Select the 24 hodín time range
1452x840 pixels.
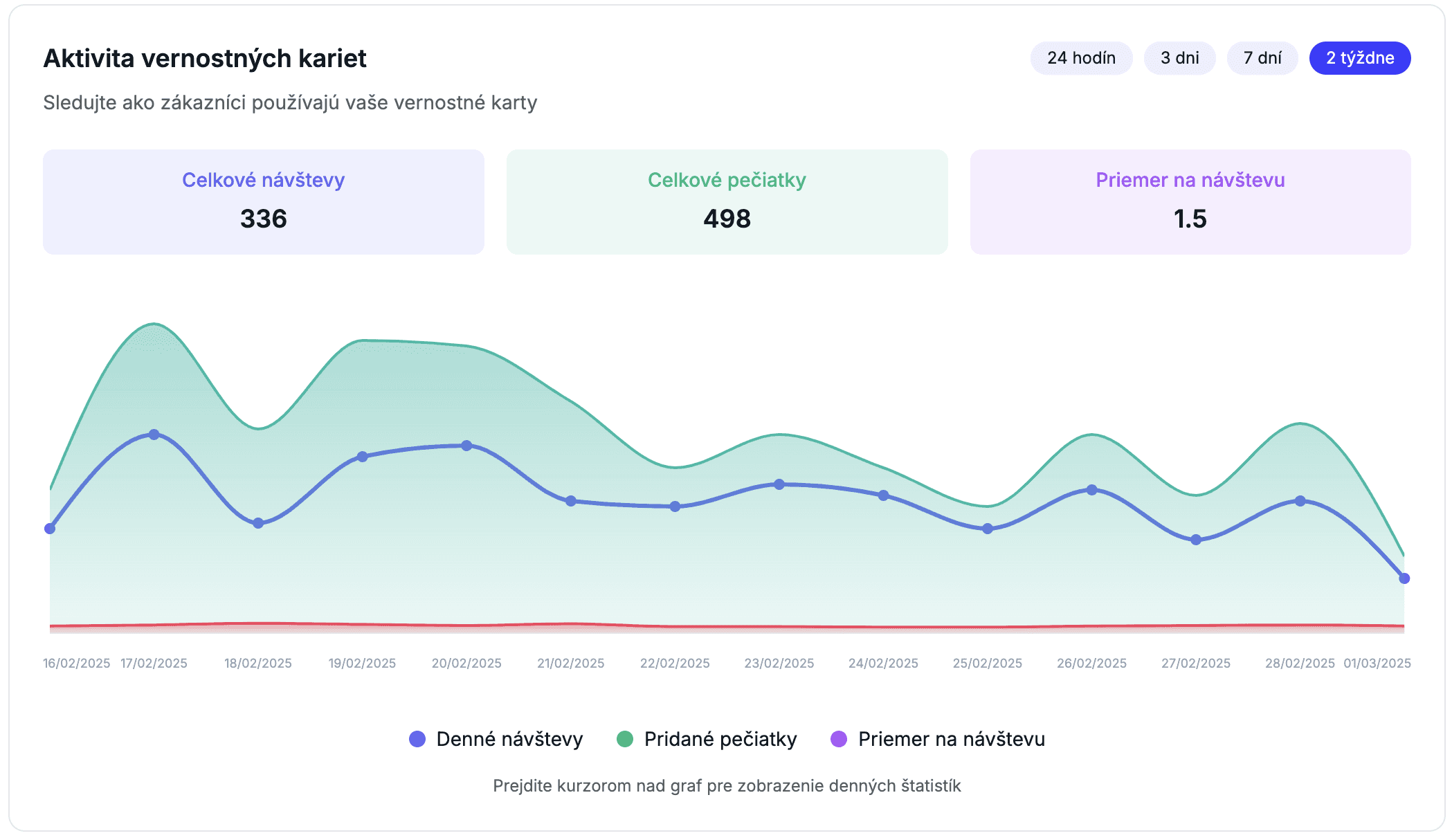pos(1081,58)
